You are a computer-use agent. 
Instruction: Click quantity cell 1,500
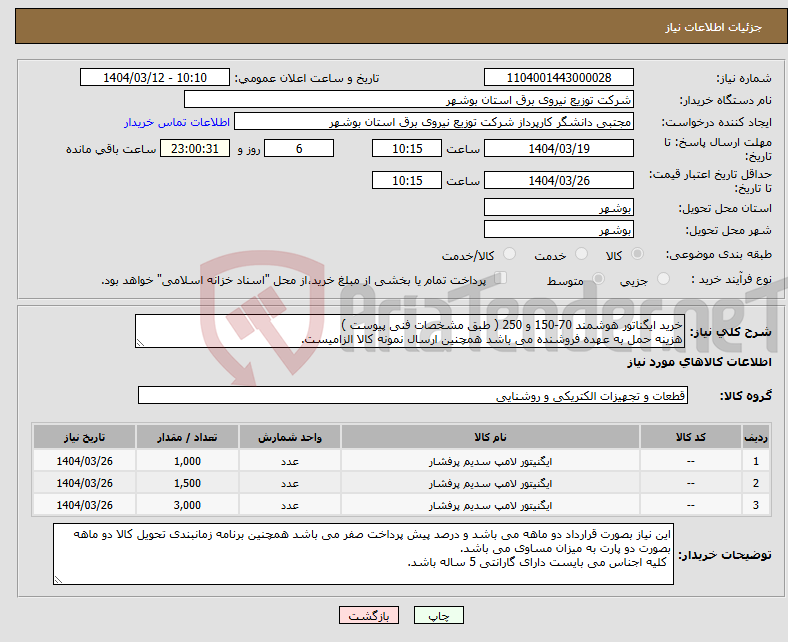[x=187, y=483]
